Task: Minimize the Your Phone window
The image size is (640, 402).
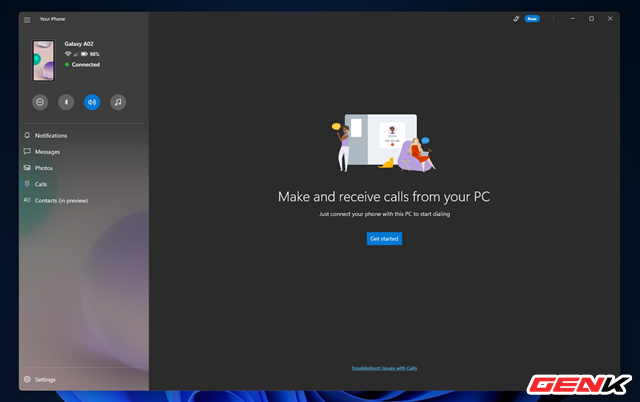Action: 573,19
